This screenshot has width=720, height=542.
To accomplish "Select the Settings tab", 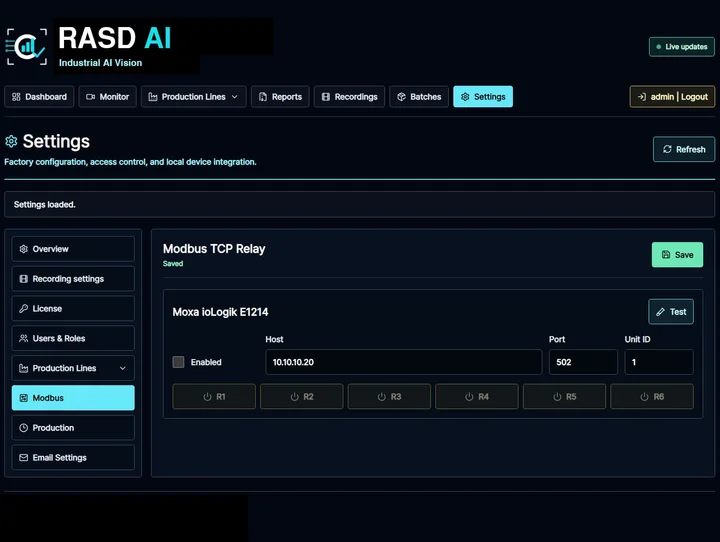I will click(x=483, y=97).
